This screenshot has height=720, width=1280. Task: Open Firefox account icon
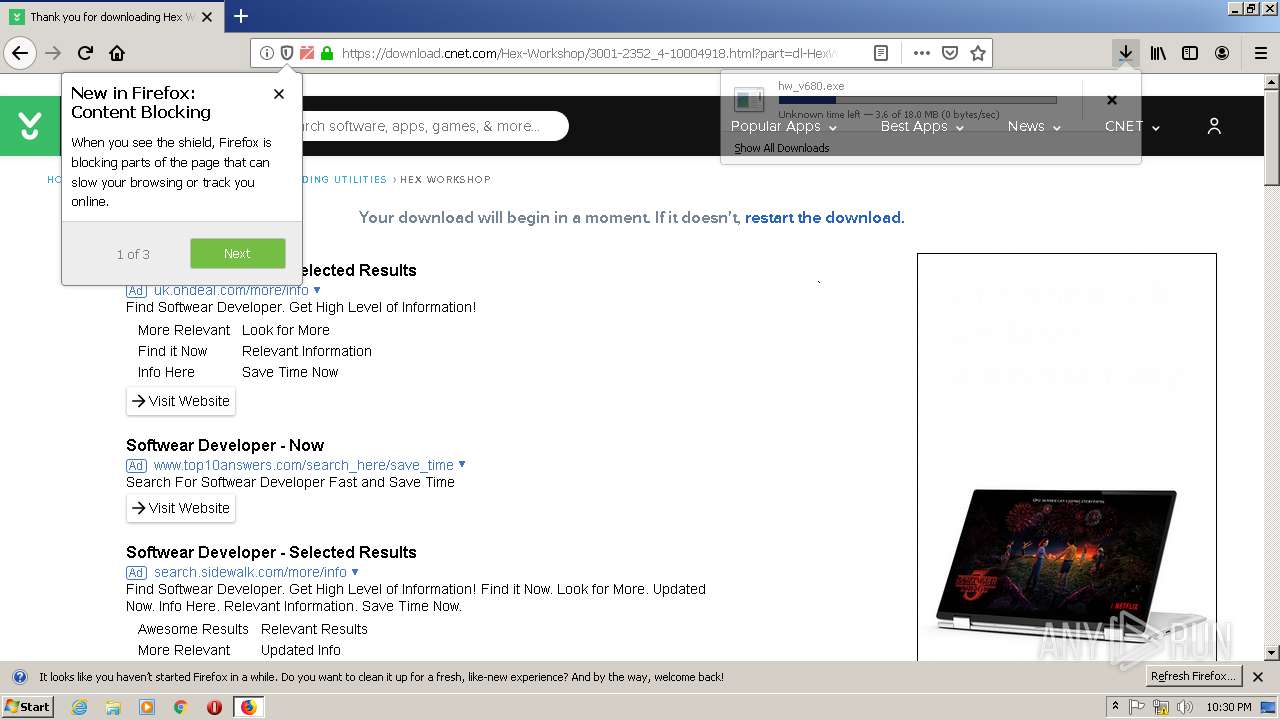coord(1222,53)
